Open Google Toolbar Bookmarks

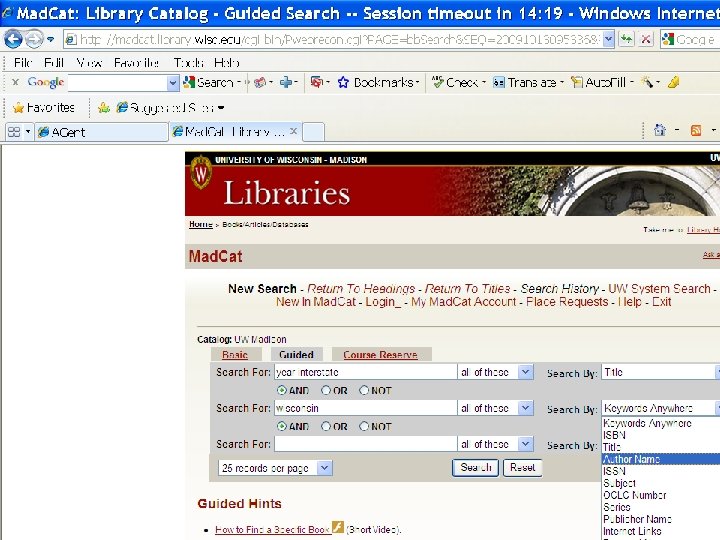[378, 82]
